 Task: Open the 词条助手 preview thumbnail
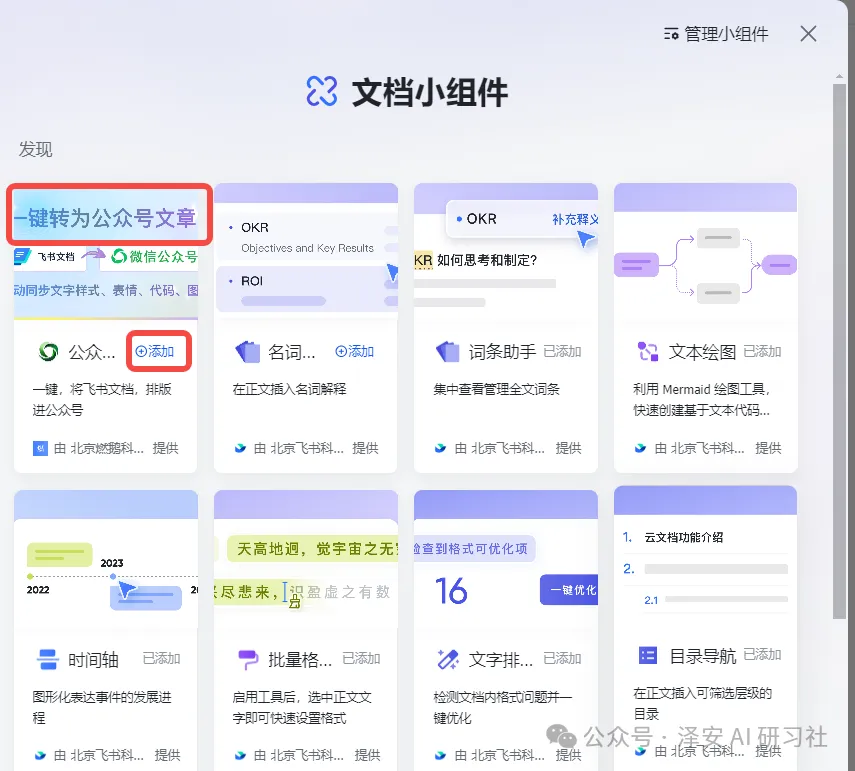coord(506,251)
